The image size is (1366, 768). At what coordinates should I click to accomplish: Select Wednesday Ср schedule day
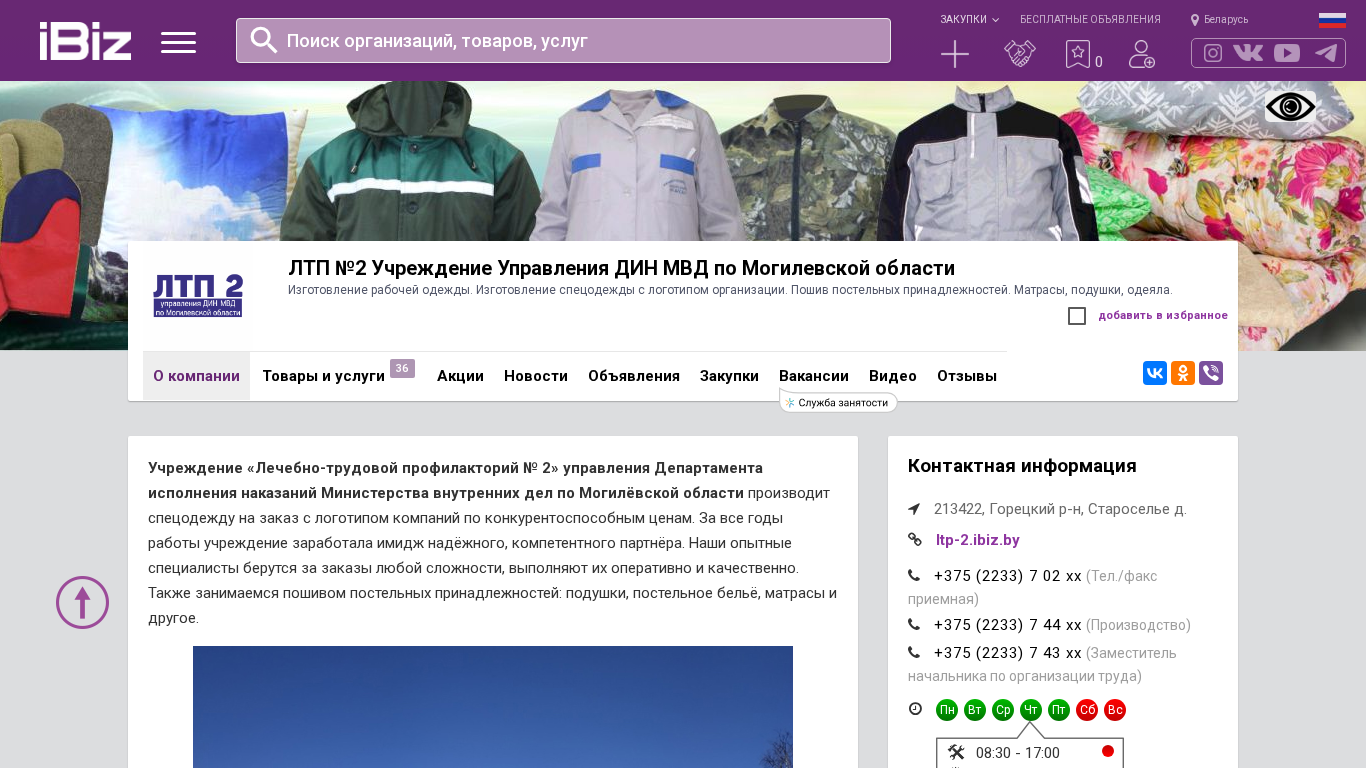click(x=1003, y=710)
